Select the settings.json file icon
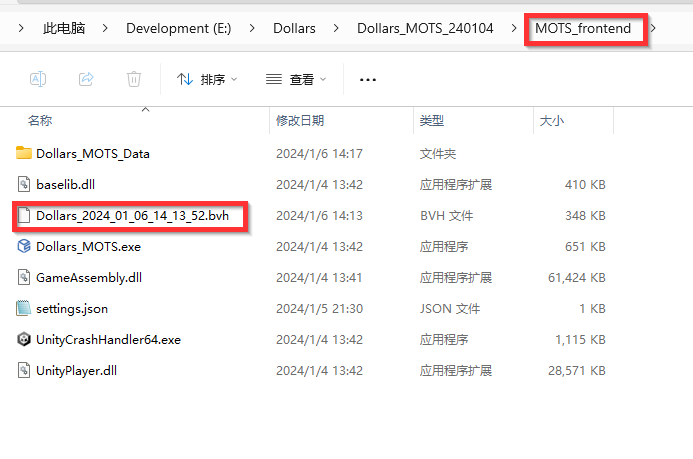 tap(25, 308)
